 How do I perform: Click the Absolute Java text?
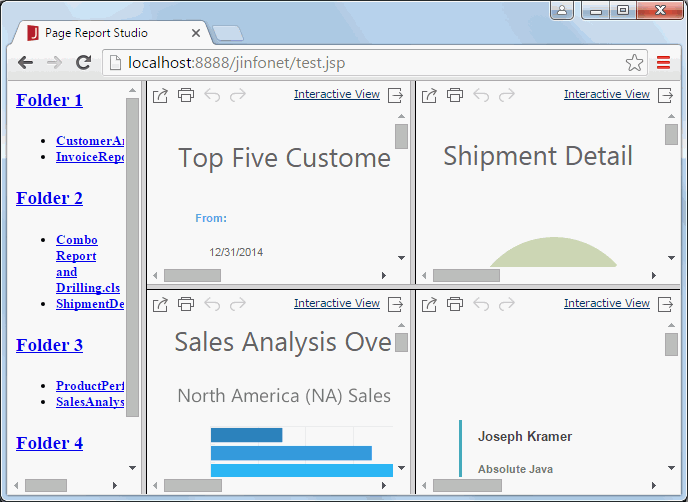(515, 469)
